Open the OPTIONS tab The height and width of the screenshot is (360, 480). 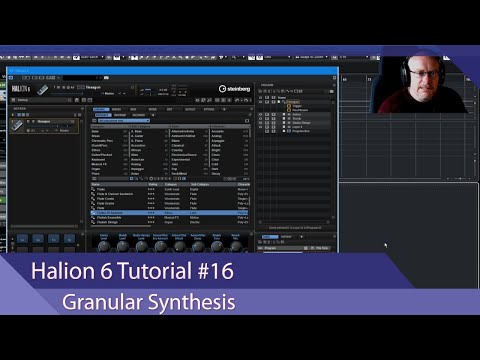point(209,109)
